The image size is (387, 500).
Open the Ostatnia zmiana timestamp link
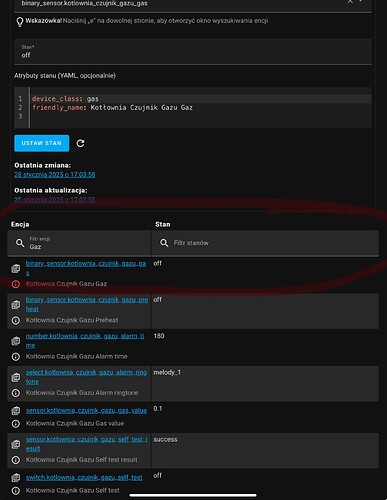(55, 174)
